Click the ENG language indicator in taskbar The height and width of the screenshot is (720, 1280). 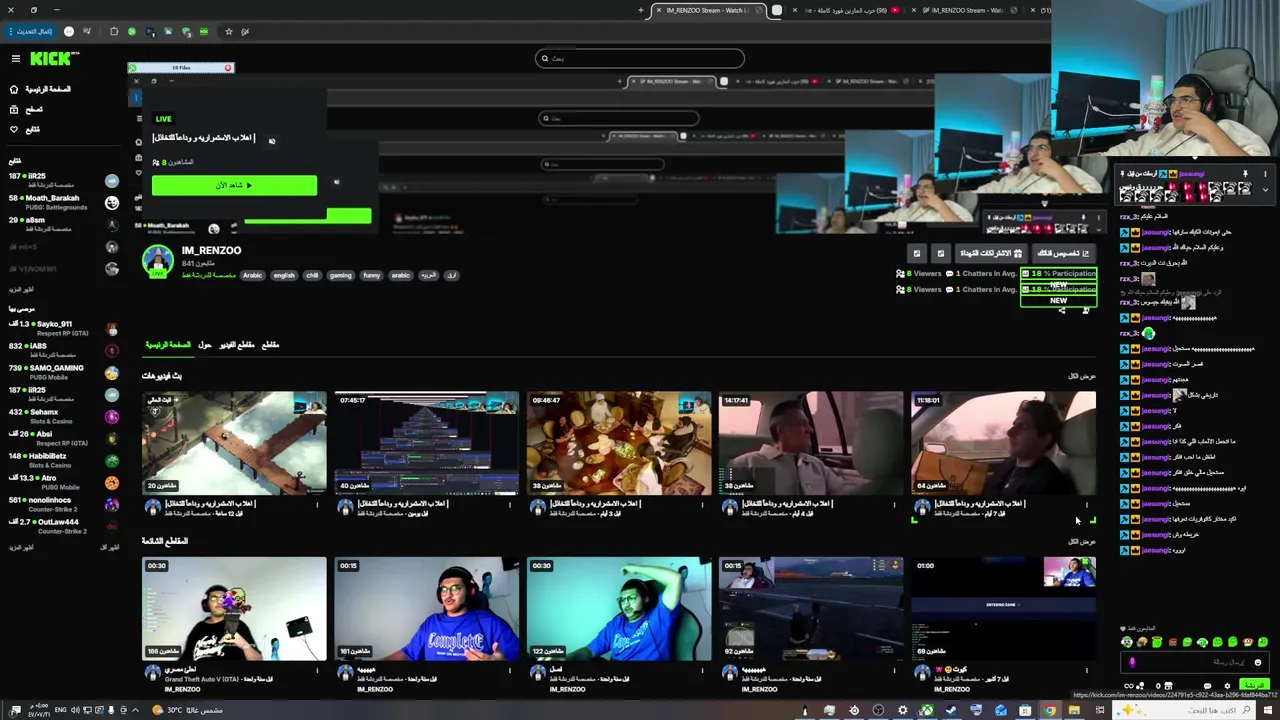(x=60, y=710)
